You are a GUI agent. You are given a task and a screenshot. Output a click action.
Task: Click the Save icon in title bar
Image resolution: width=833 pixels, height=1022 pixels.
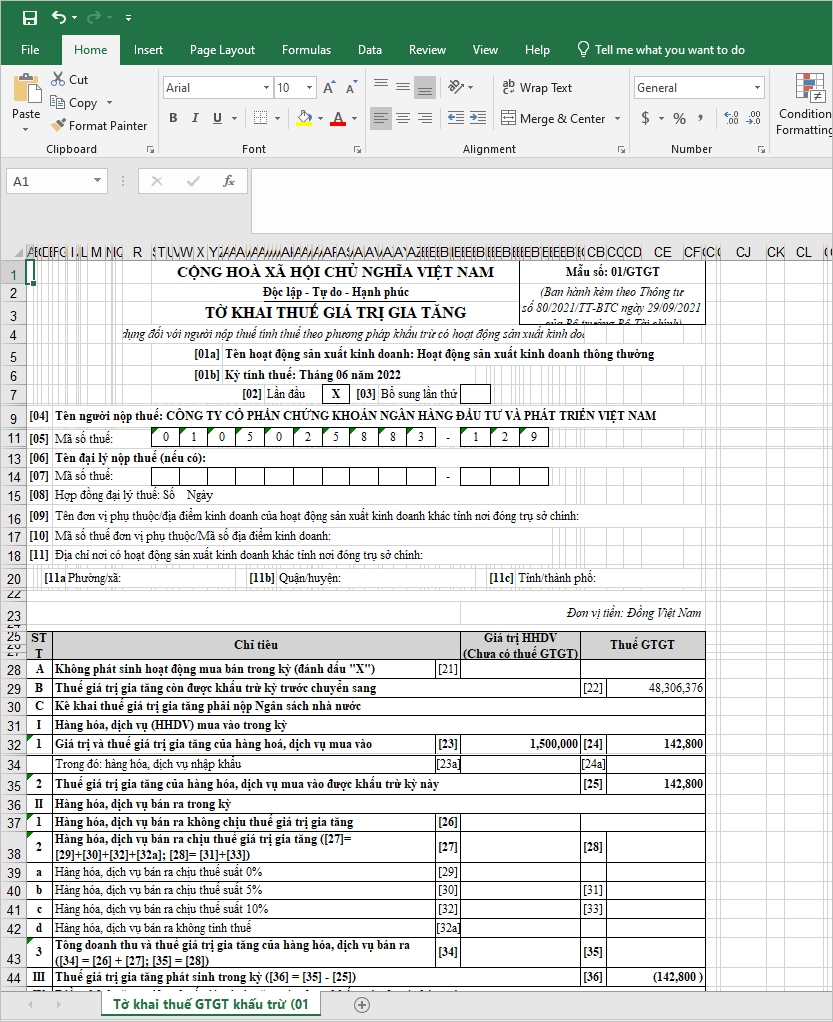tap(29, 17)
